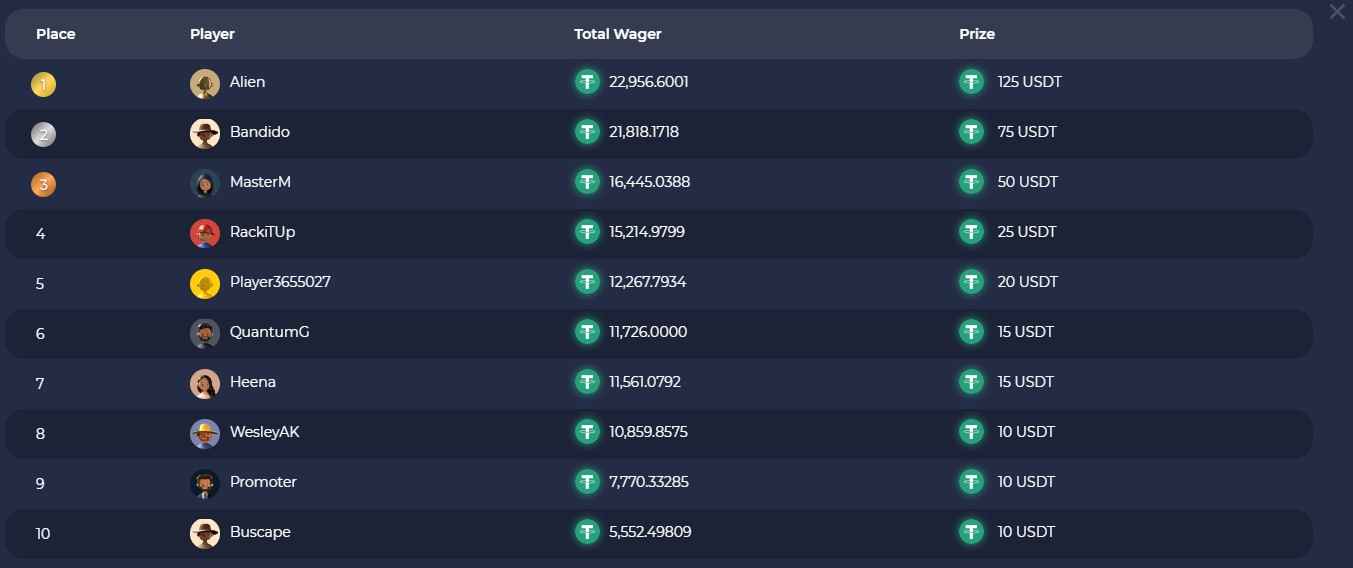Select the player name Alien

point(248,82)
